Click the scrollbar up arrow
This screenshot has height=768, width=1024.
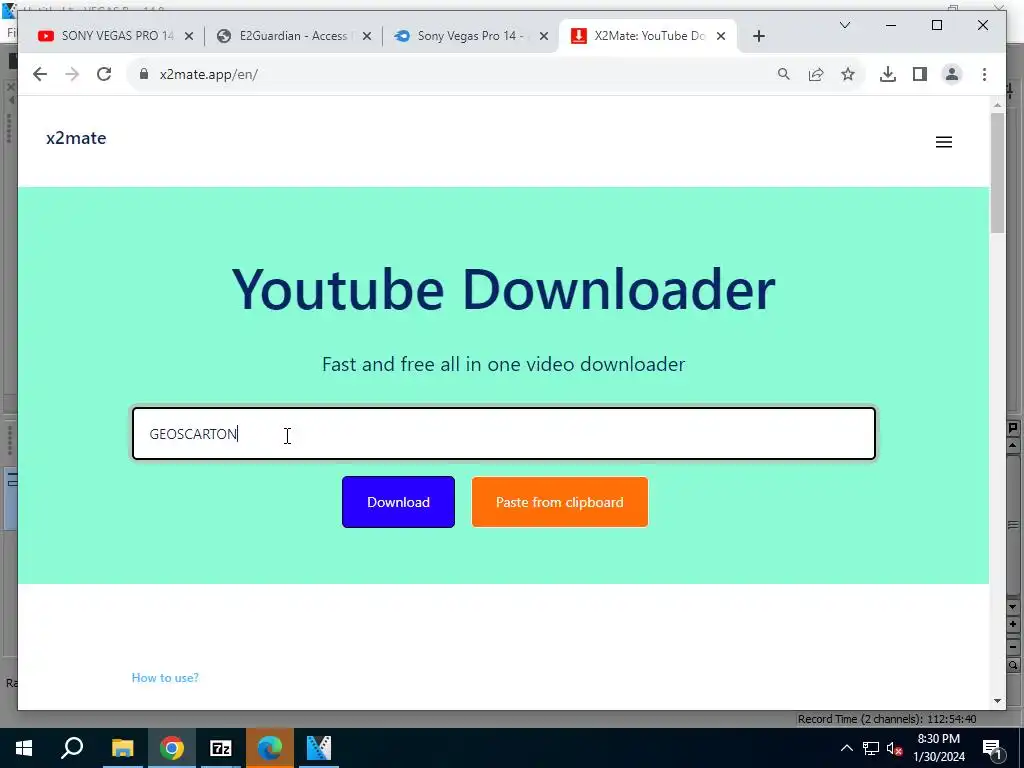pos(997,104)
